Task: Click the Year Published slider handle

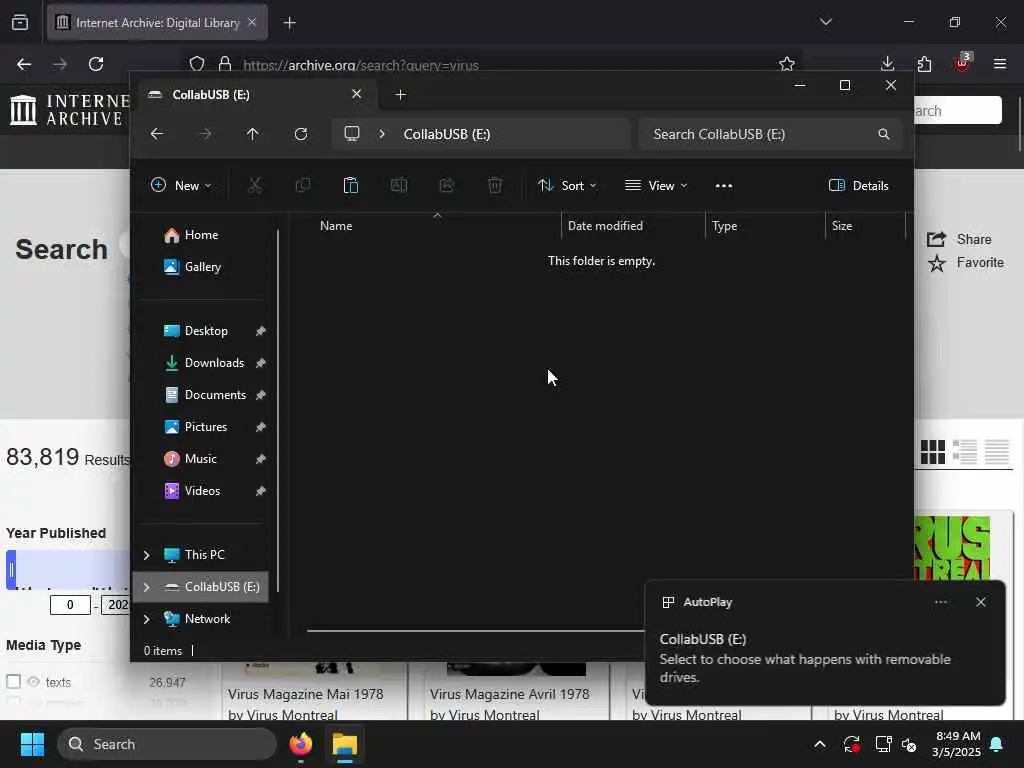Action: (11, 570)
